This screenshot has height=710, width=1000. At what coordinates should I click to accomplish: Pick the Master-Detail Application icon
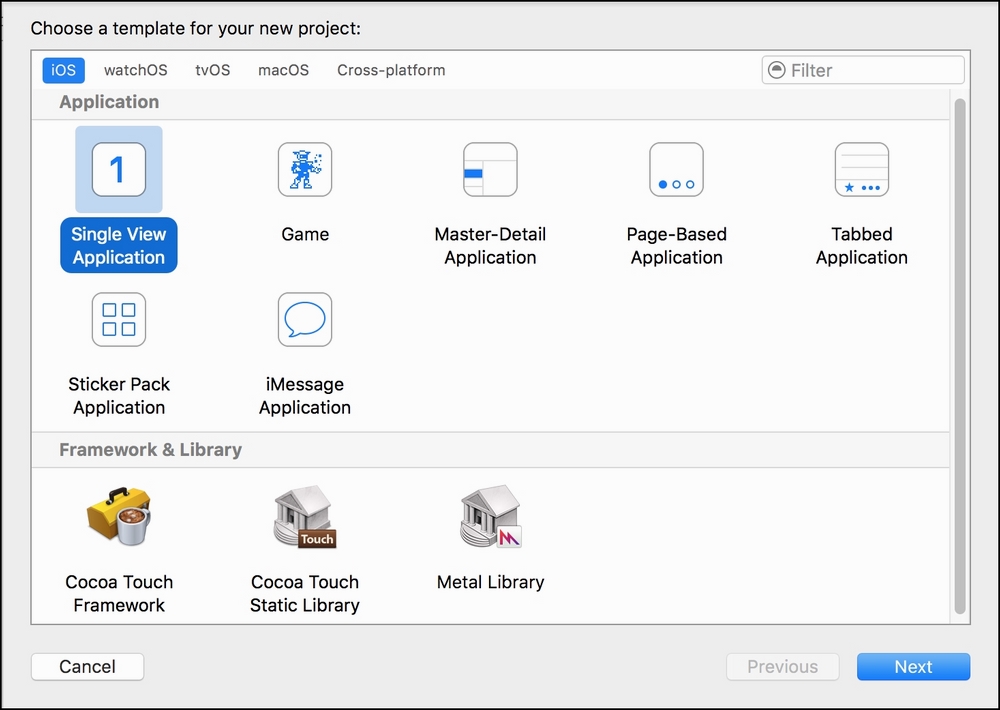pyautogui.click(x=490, y=169)
